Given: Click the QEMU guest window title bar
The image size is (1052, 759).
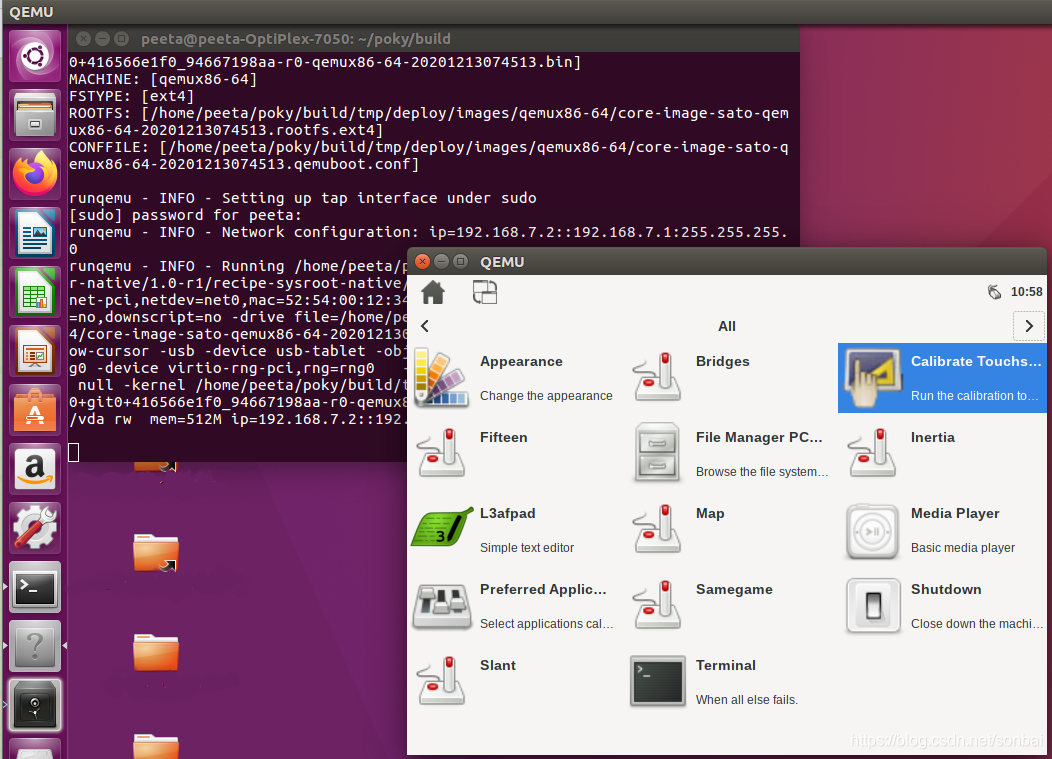Looking at the screenshot, I should click(x=727, y=261).
